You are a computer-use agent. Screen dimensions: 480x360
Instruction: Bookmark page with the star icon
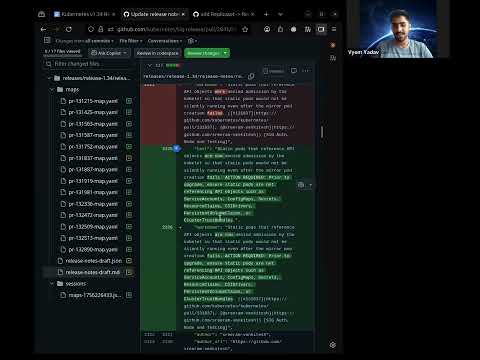tap(245, 29)
